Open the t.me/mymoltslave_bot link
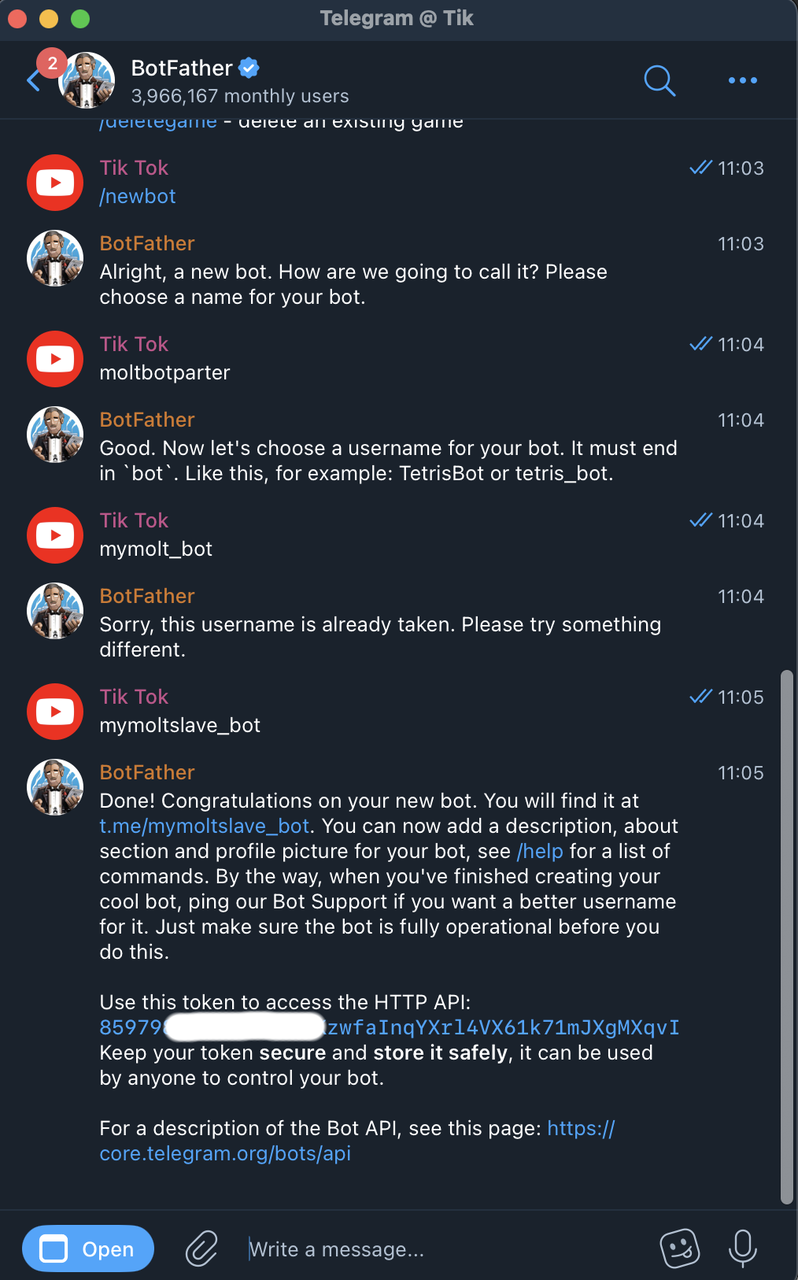This screenshot has height=1280, width=798. (205, 826)
